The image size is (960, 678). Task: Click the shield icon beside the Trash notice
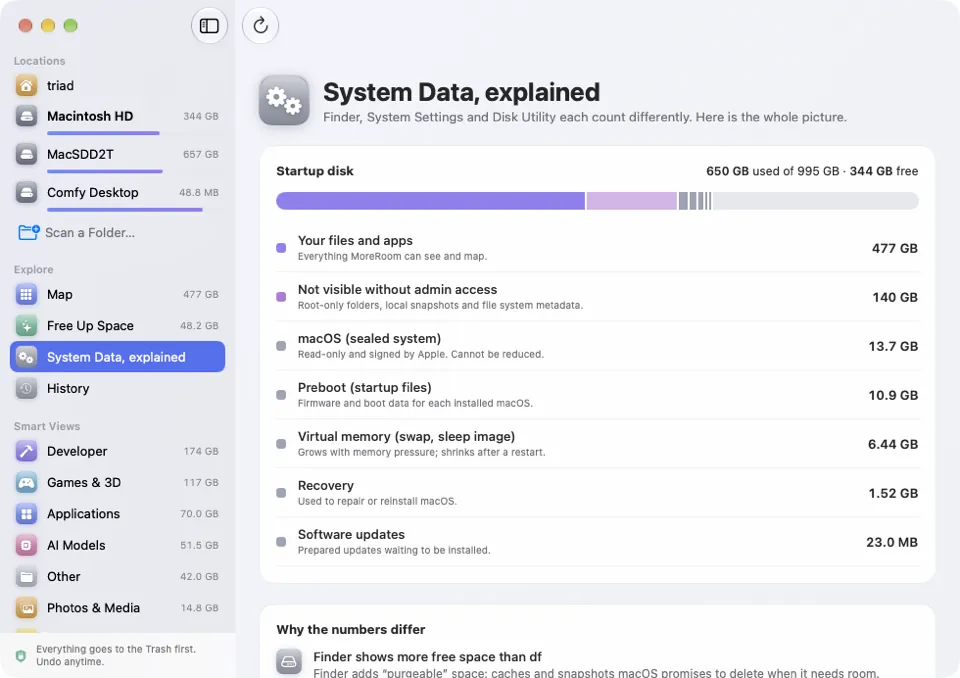pos(21,656)
